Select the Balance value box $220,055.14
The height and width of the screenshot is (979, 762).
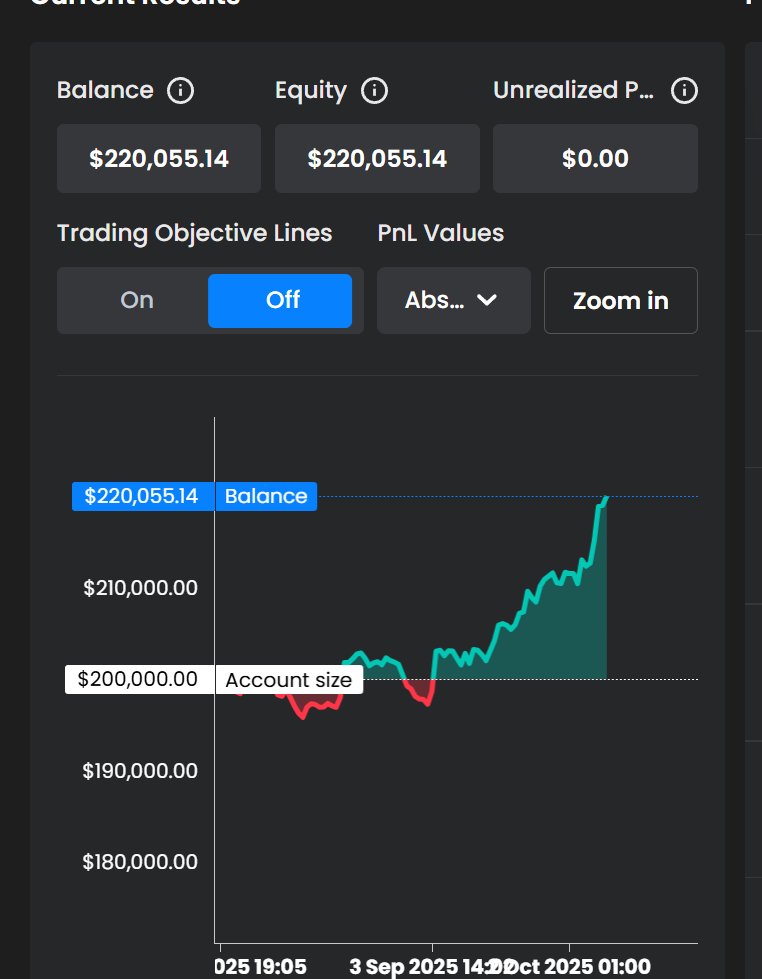[x=159, y=159]
